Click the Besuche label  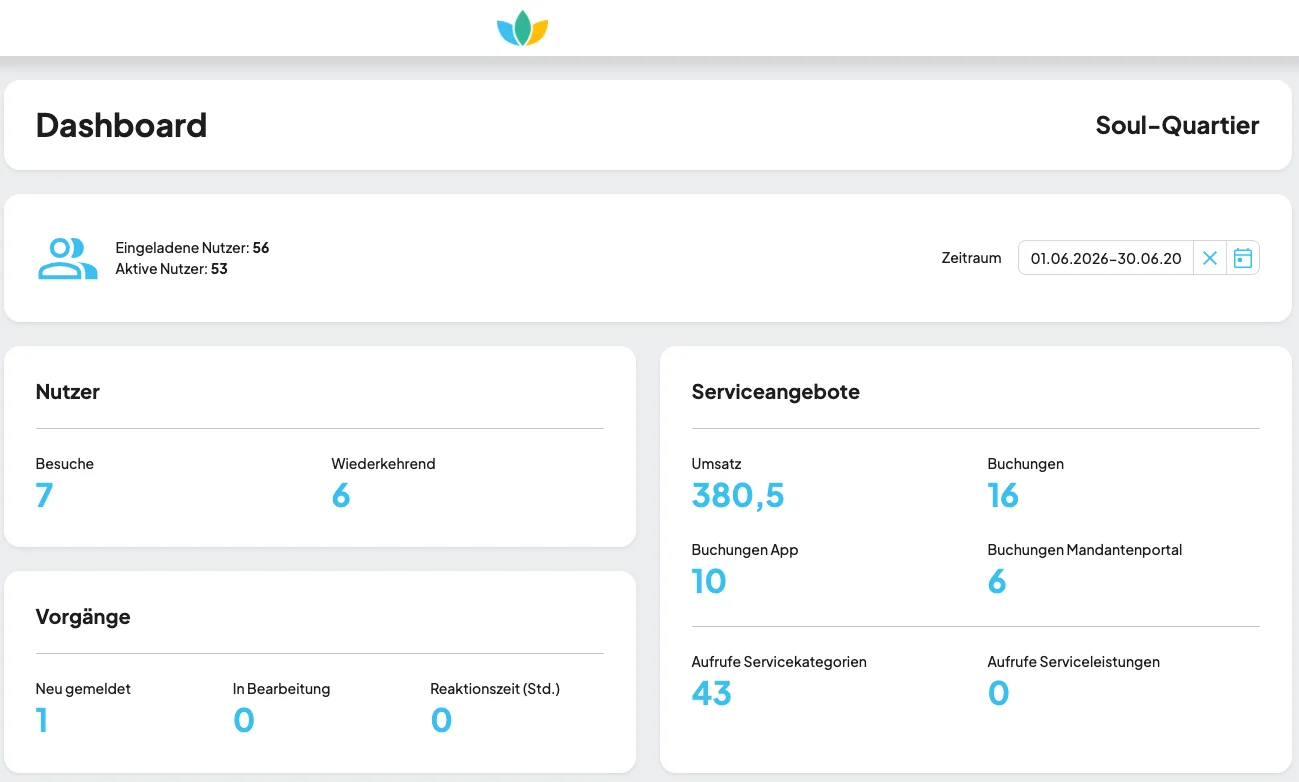[x=65, y=464]
